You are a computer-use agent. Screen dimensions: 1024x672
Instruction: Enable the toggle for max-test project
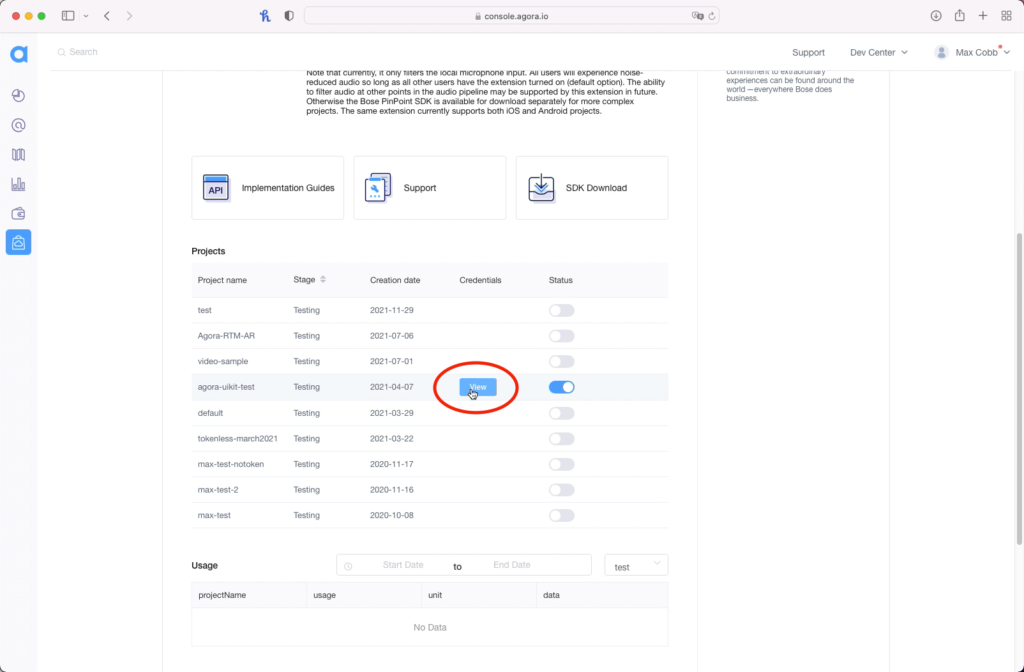point(562,515)
